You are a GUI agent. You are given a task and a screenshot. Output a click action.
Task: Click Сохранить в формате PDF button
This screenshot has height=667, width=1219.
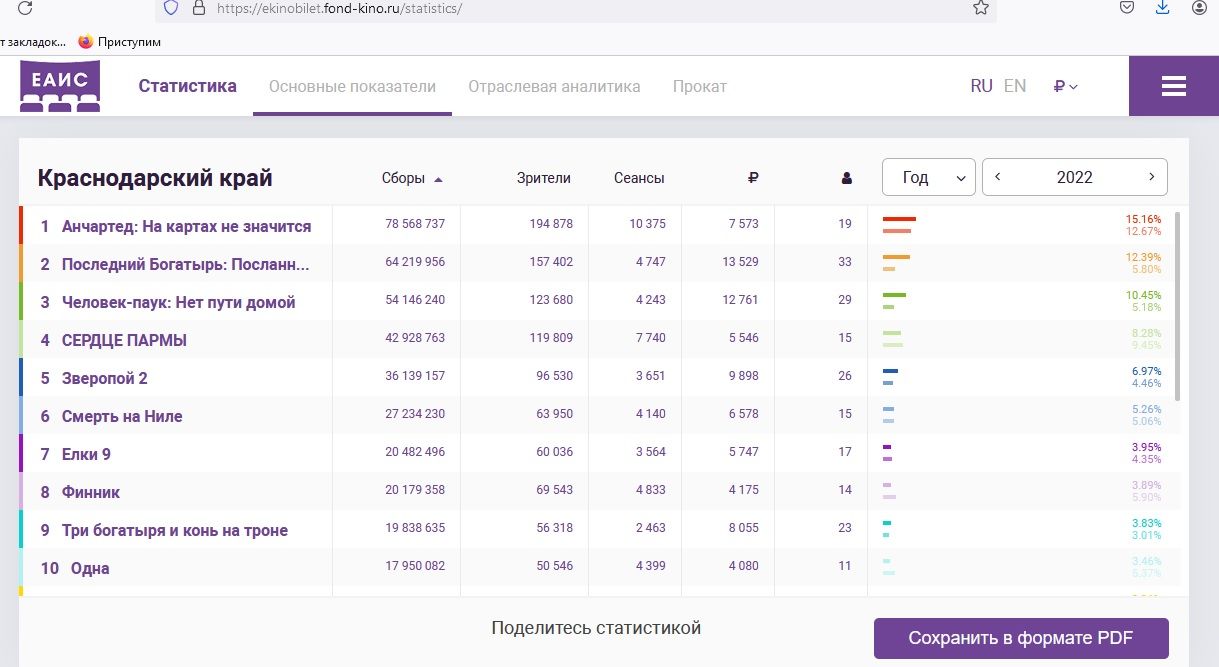(1021, 638)
